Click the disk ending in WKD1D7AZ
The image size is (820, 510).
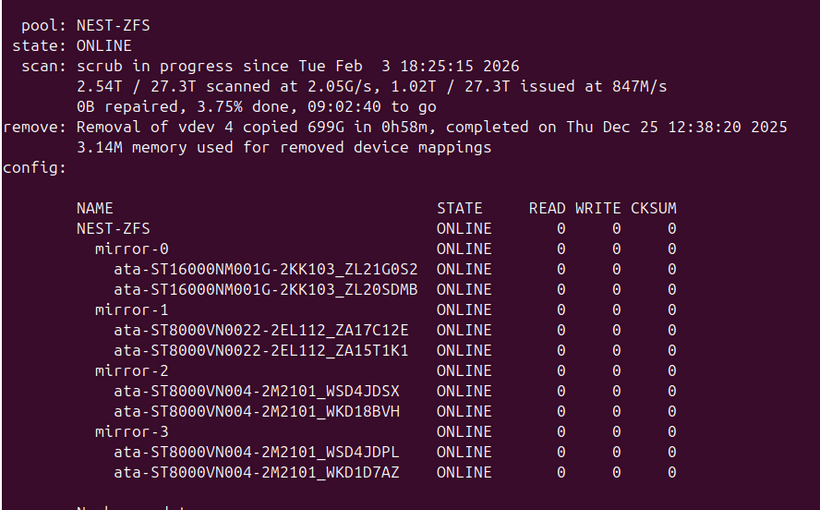256,472
